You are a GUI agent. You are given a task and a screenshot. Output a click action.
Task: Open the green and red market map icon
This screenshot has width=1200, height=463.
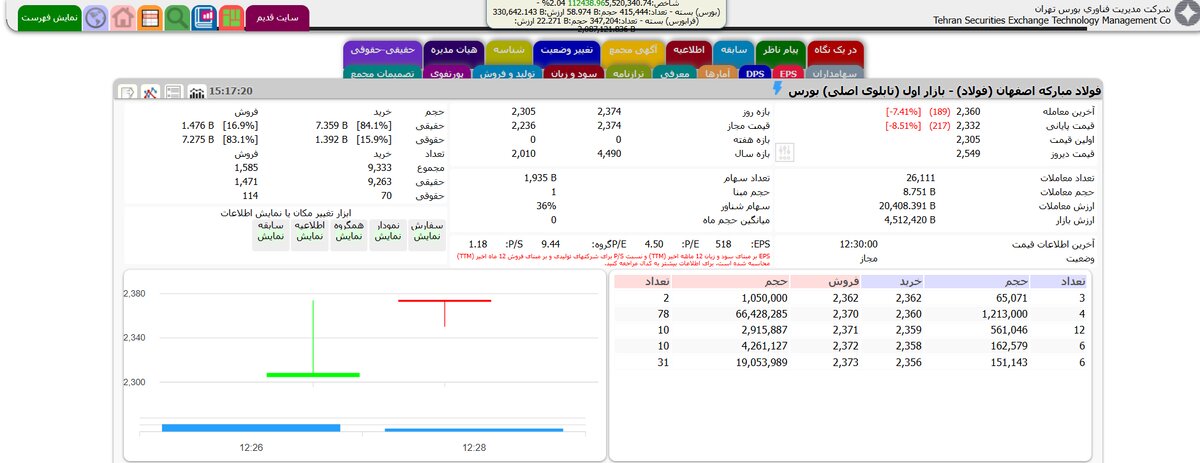pyautogui.click(x=231, y=18)
